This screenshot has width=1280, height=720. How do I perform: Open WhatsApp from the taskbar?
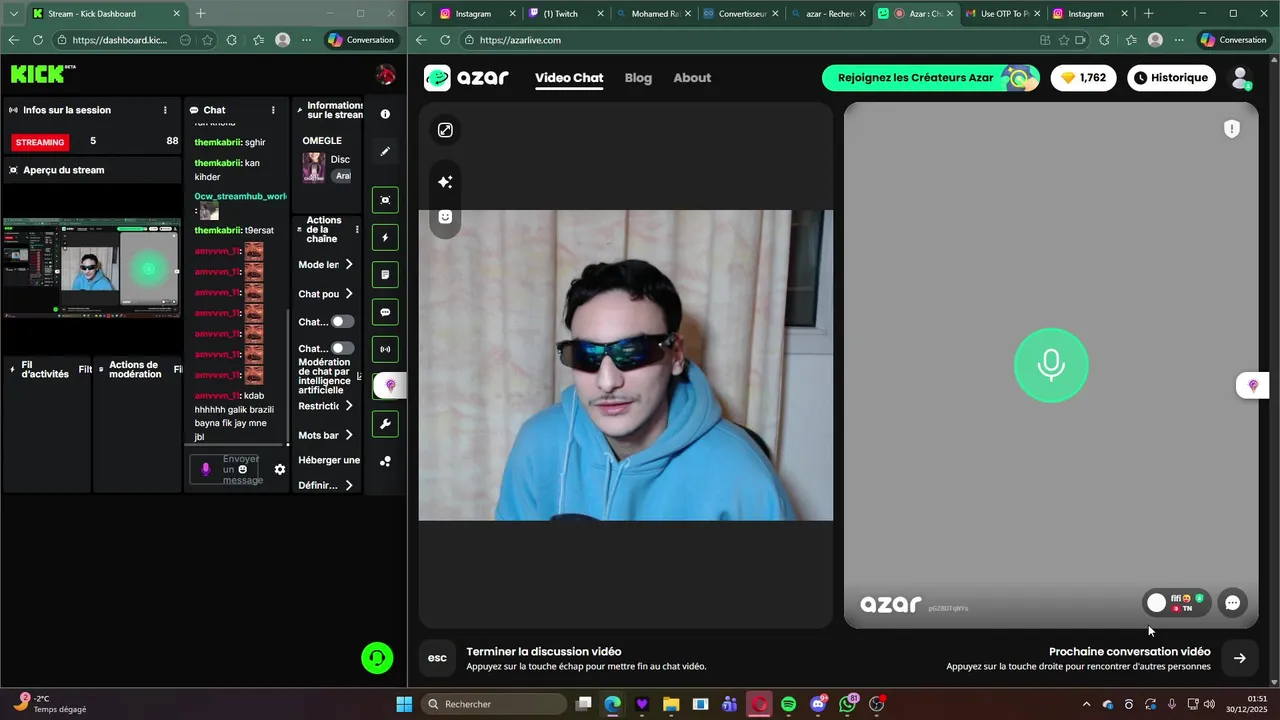848,704
